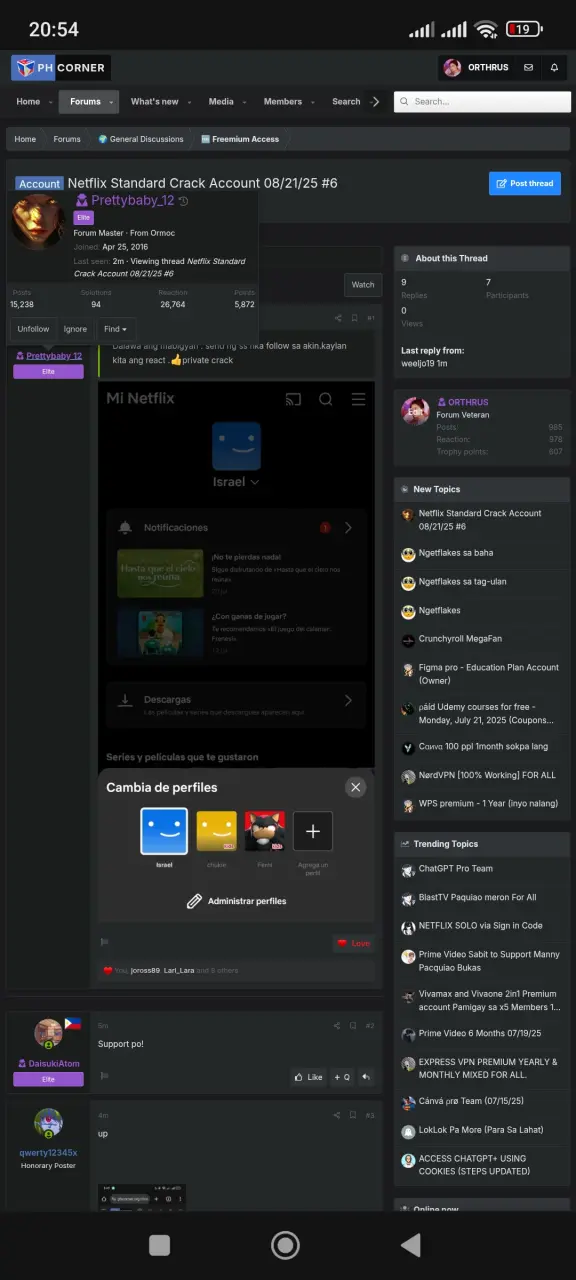Expand What's new dropdown arrow
This screenshot has height=1280, width=576.
[x=190, y=102]
